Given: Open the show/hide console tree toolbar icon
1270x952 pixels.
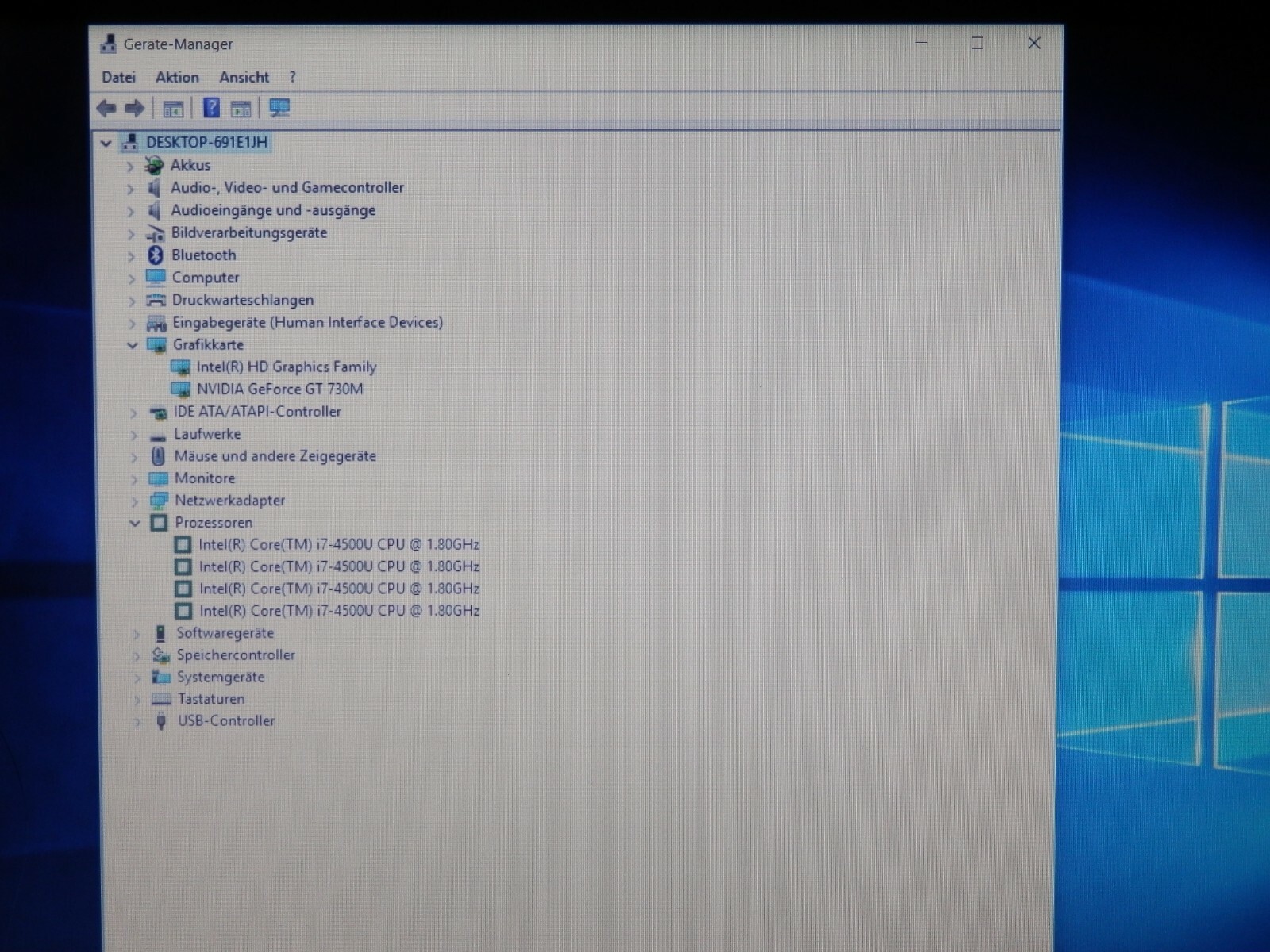Looking at the screenshot, I should tap(172, 109).
